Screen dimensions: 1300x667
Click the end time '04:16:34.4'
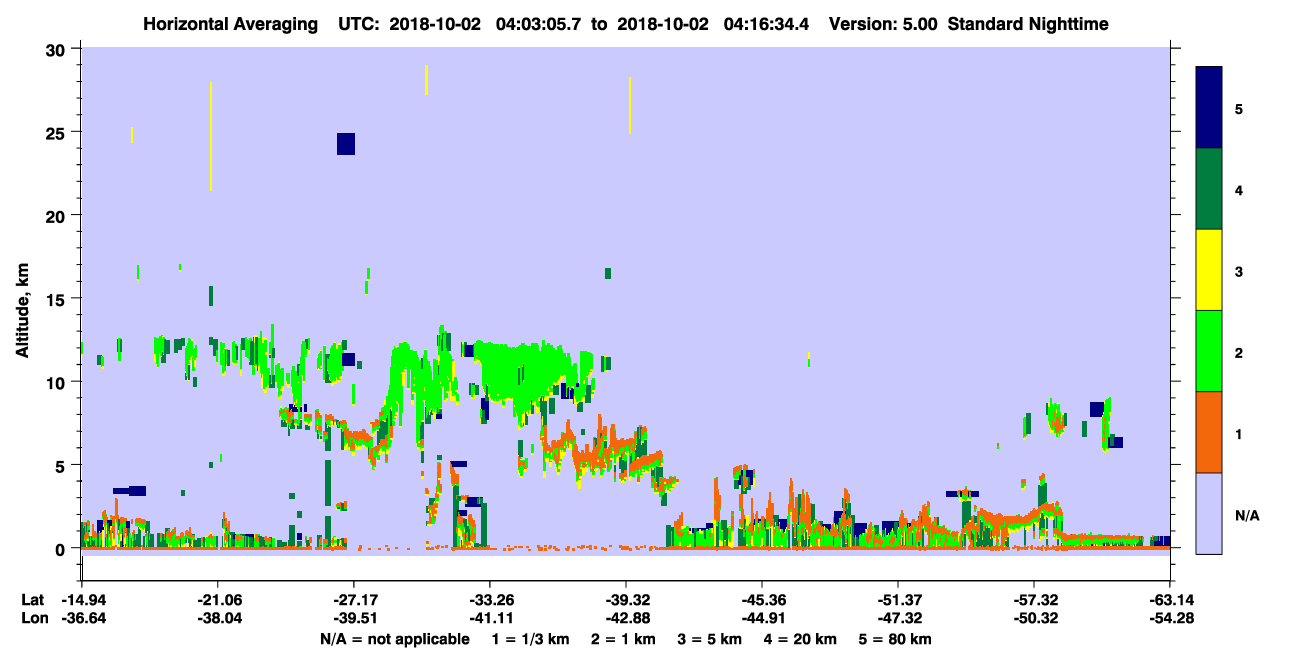[x=767, y=24]
